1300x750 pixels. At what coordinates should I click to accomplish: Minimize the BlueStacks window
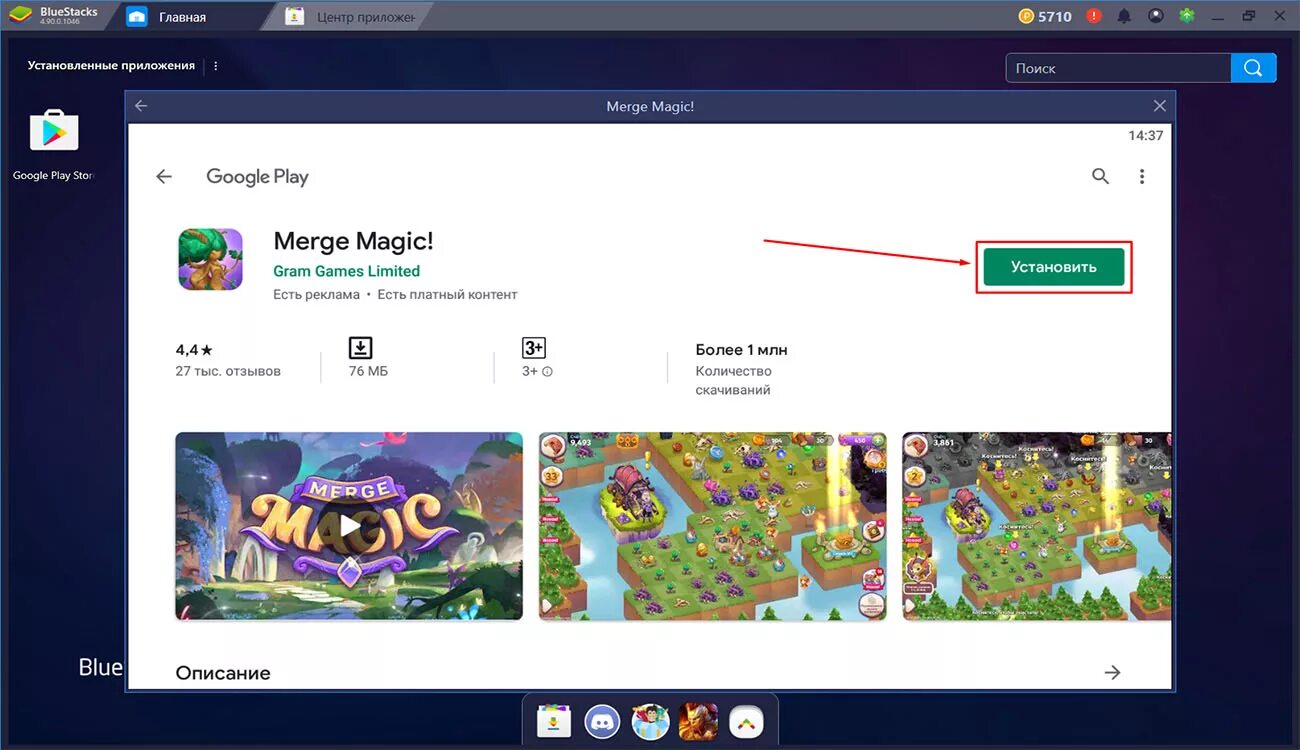point(1219,16)
